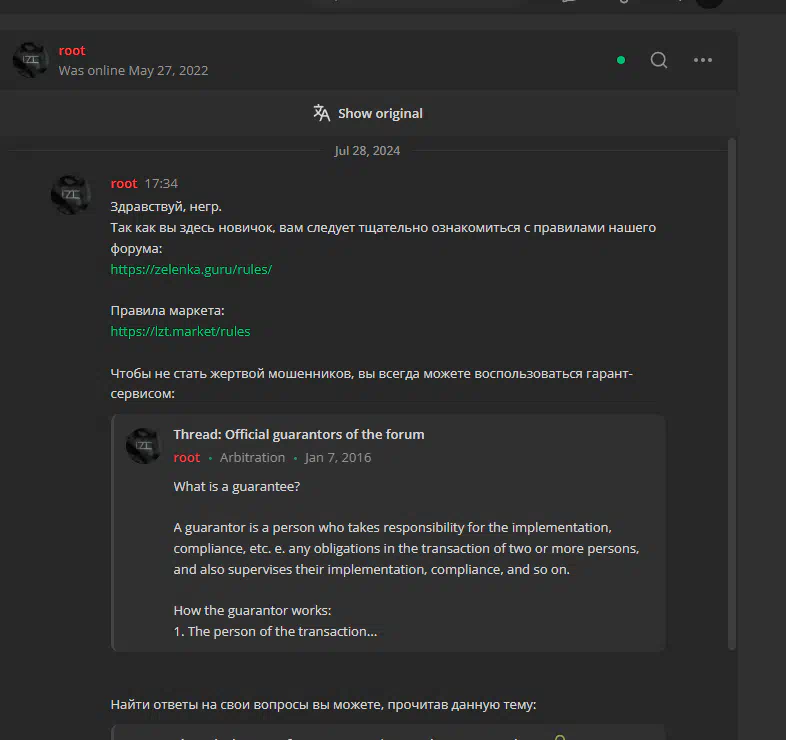The image size is (786, 740).
Task: Open the conversation search magnifier icon
Action: 659,60
